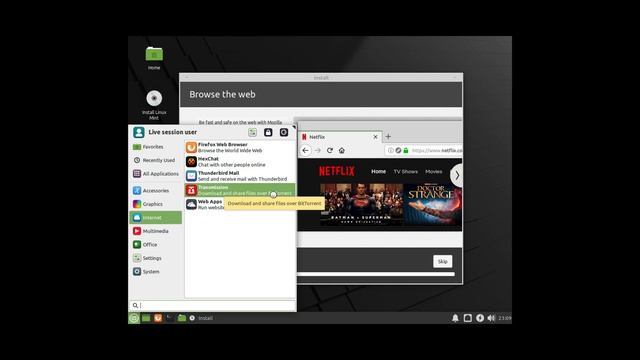
Task: Launch HexChat from the Internet list
Action: click(x=240, y=162)
